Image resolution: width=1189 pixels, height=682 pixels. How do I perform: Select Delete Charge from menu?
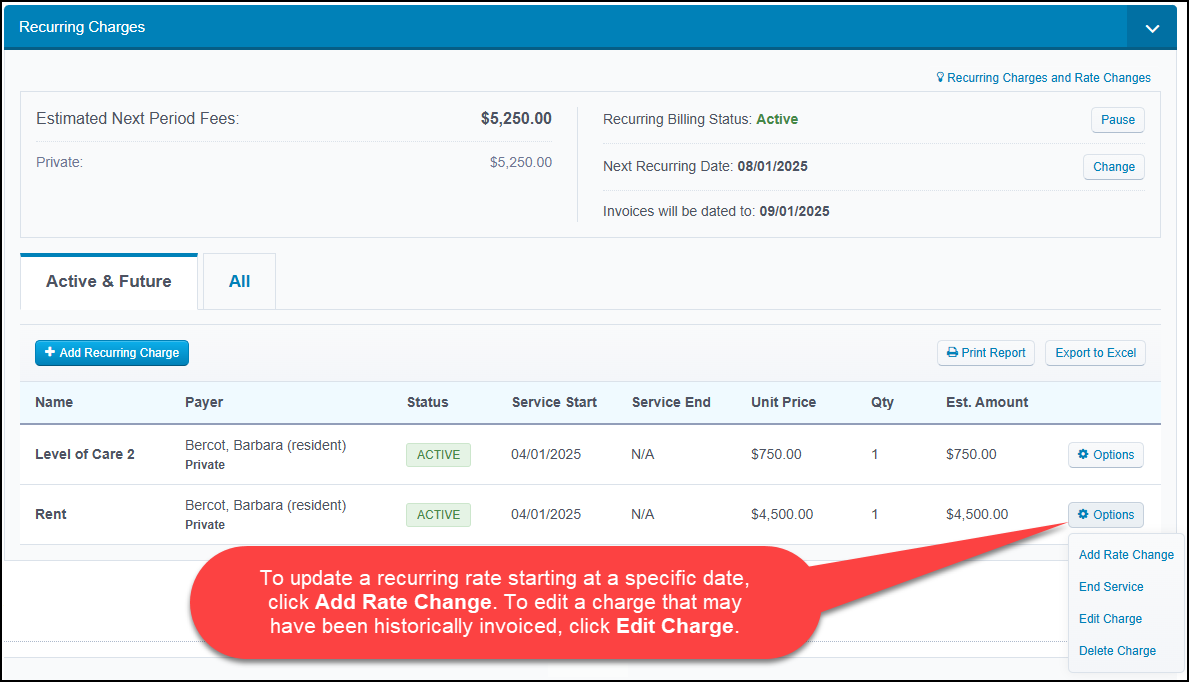point(1117,650)
